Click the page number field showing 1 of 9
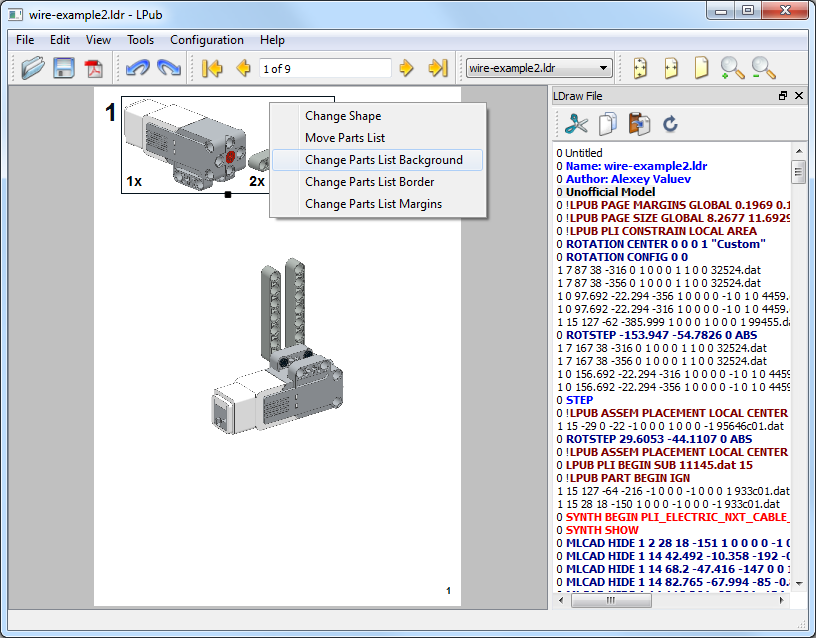Viewport: 816px width, 638px height. [x=325, y=68]
